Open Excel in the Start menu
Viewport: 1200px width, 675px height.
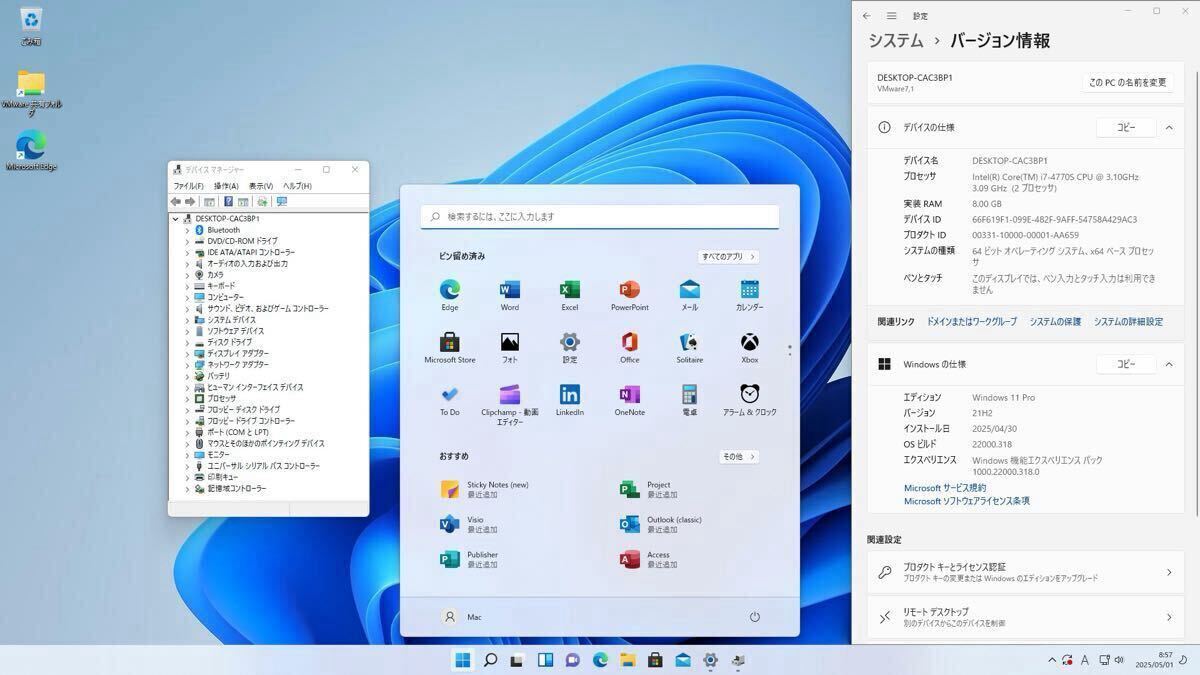click(x=570, y=295)
